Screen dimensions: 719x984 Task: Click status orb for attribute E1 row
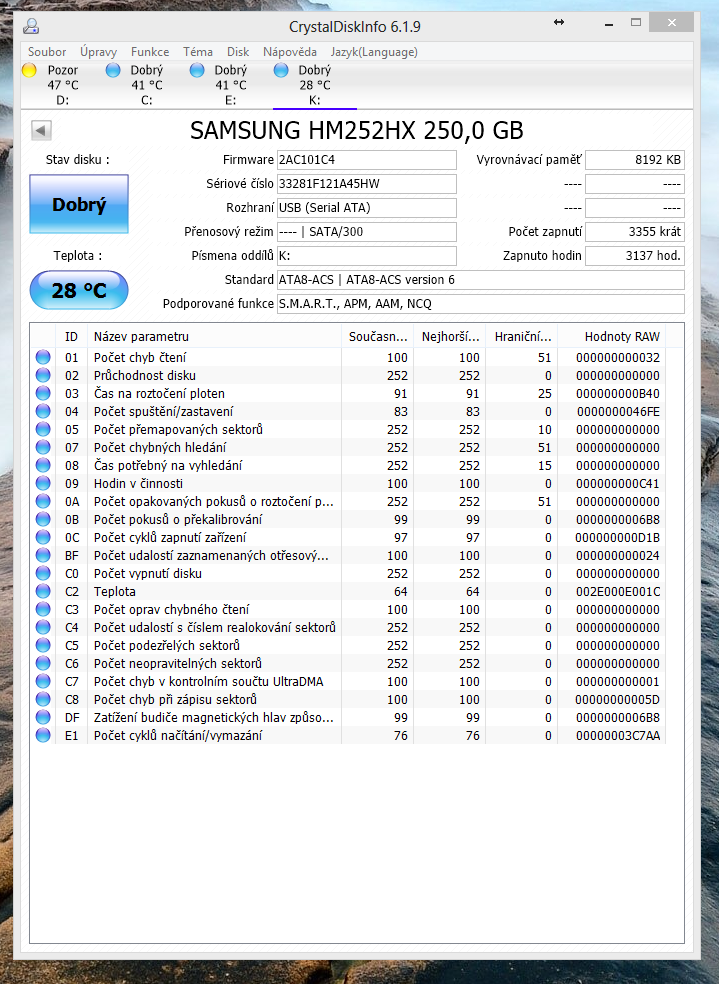tap(43, 735)
